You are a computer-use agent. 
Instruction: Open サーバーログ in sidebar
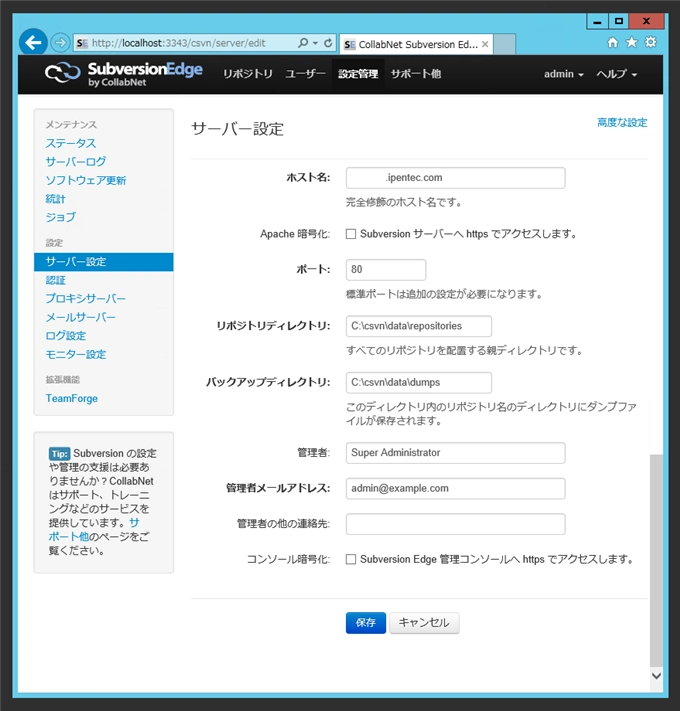[76, 162]
